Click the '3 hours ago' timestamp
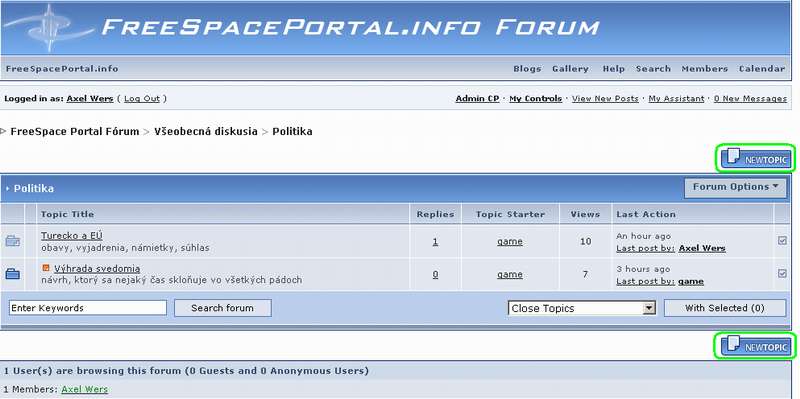The image size is (800, 399). [643, 269]
